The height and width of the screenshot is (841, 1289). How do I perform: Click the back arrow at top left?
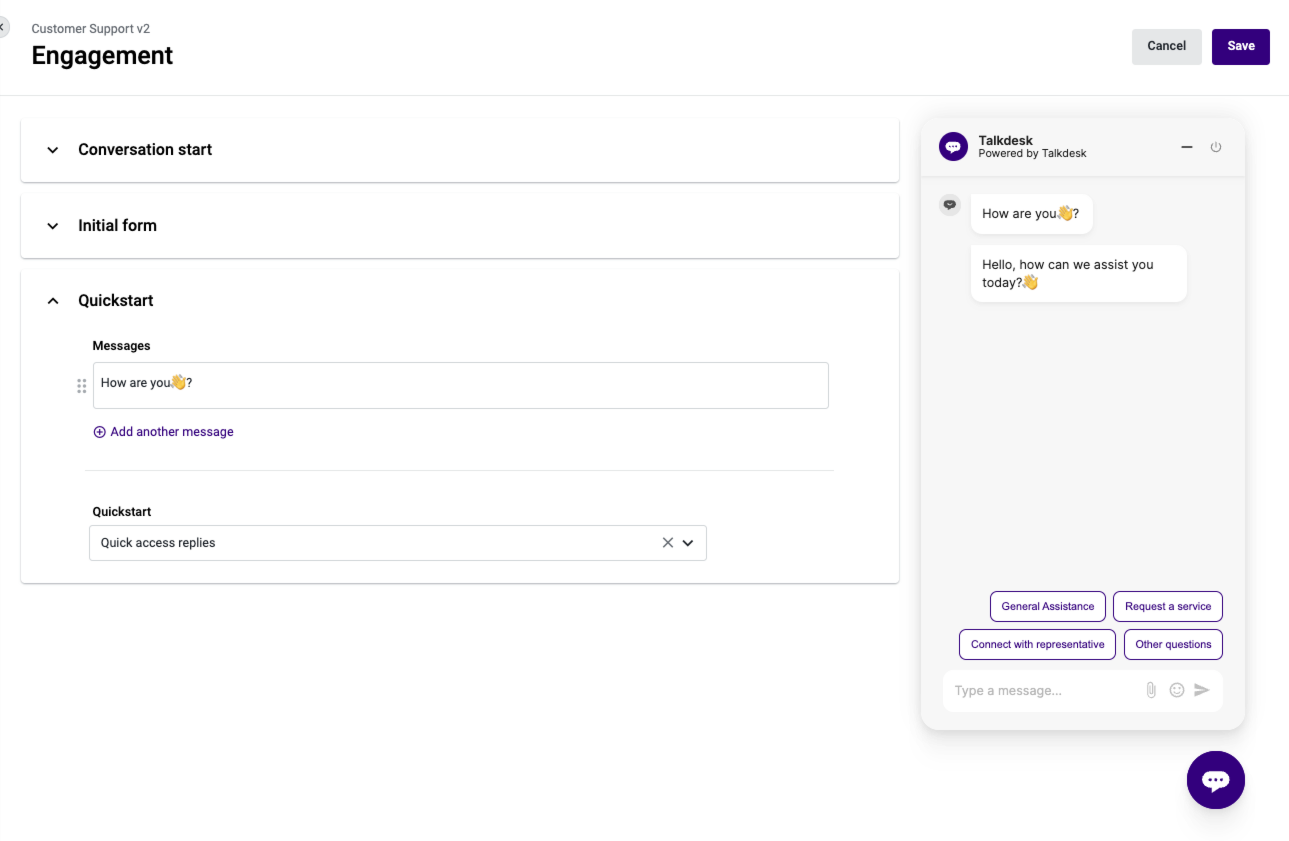coord(3,27)
